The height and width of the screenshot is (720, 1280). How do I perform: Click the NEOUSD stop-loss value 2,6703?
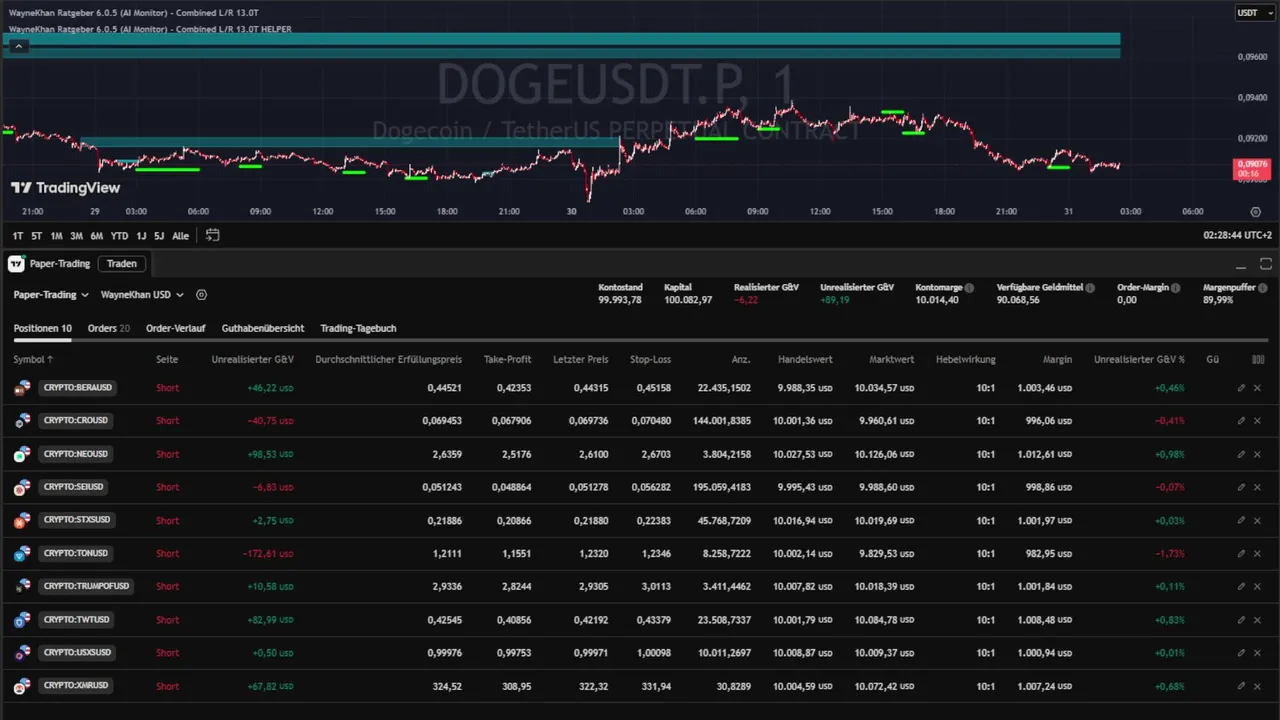[654, 454]
